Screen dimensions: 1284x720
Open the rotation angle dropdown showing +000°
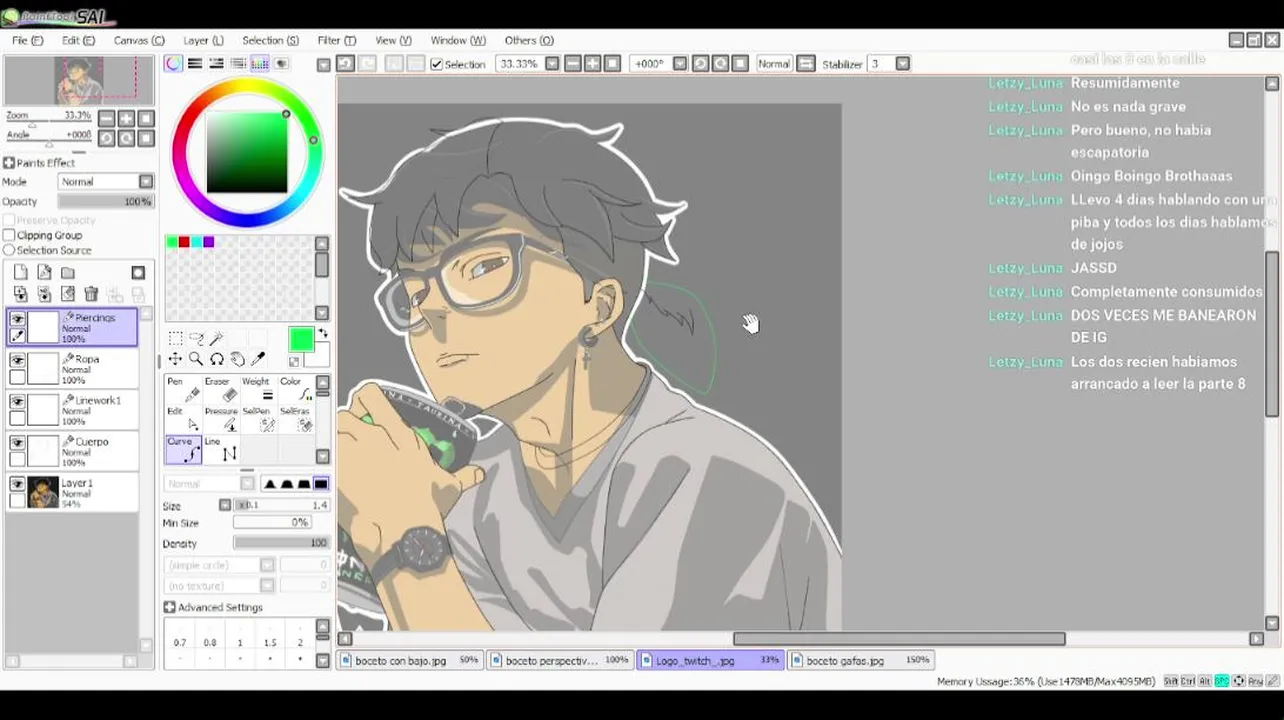pos(680,63)
